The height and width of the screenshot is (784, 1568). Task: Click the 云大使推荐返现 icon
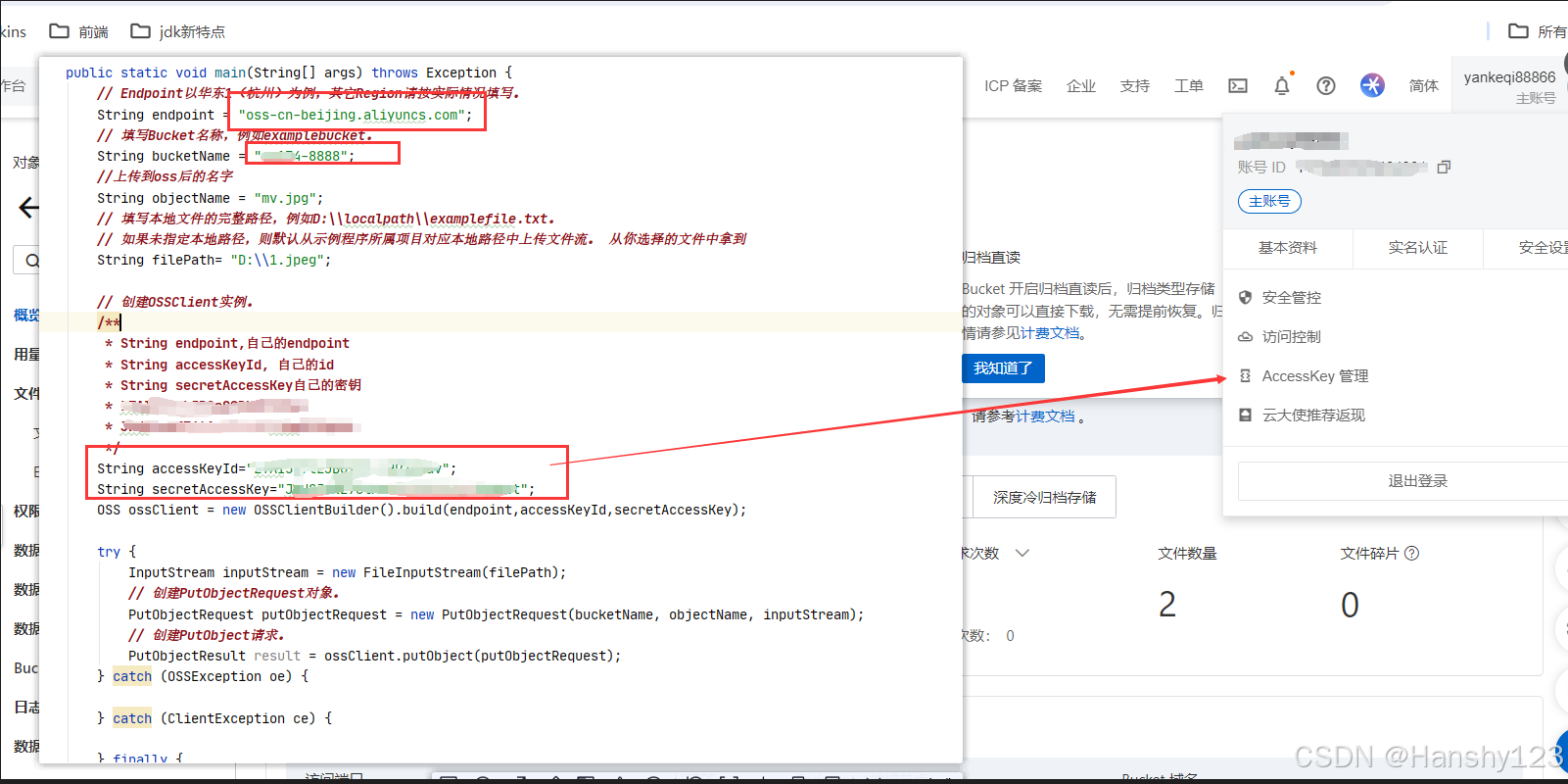point(1246,415)
